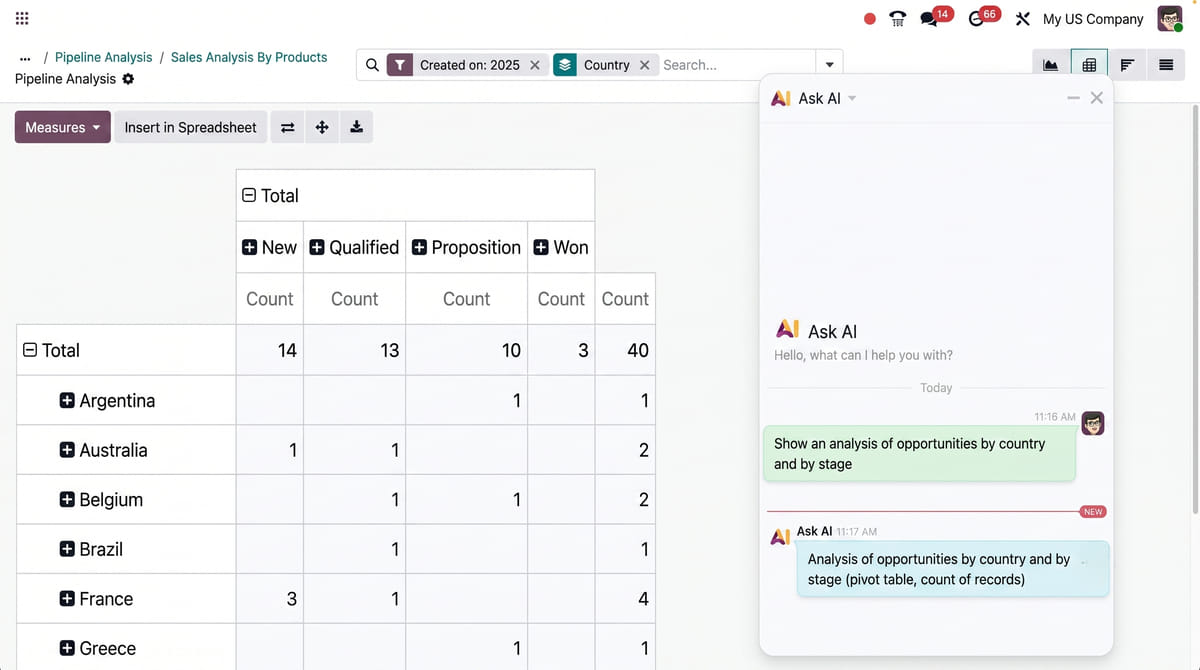Switch to graph view
The width and height of the screenshot is (1200, 670).
pyautogui.click(x=1050, y=65)
